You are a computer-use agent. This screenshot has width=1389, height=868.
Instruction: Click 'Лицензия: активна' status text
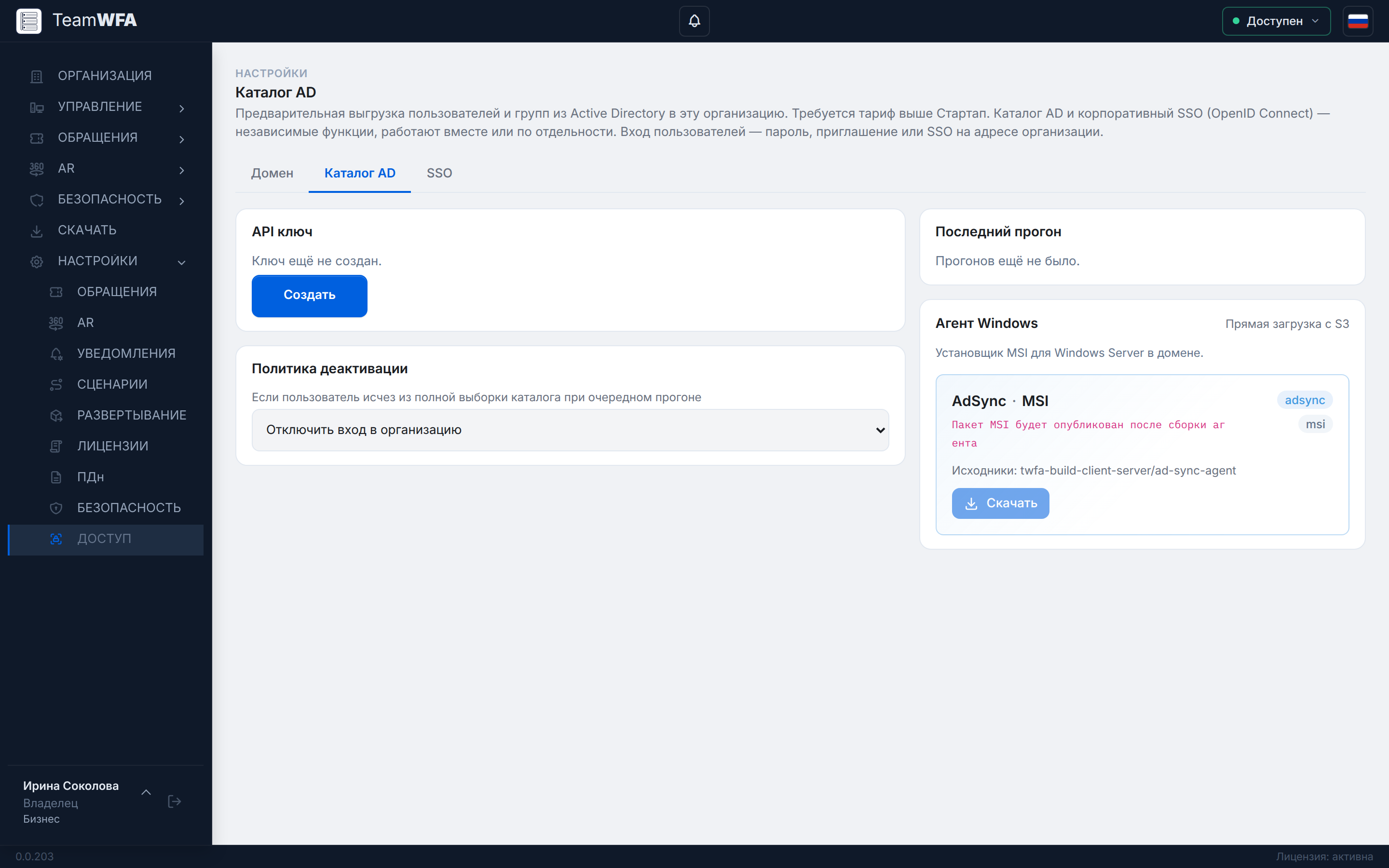click(1324, 856)
